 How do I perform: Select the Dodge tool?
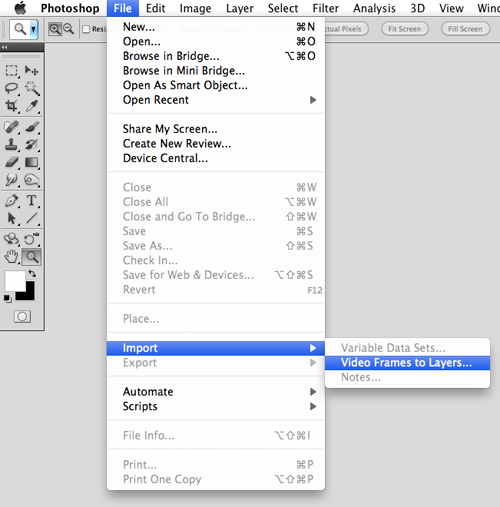pyautogui.click(x=32, y=180)
